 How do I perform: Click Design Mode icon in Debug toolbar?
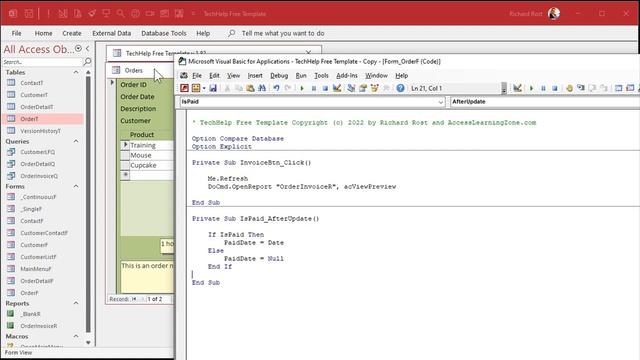click(x=518, y=88)
